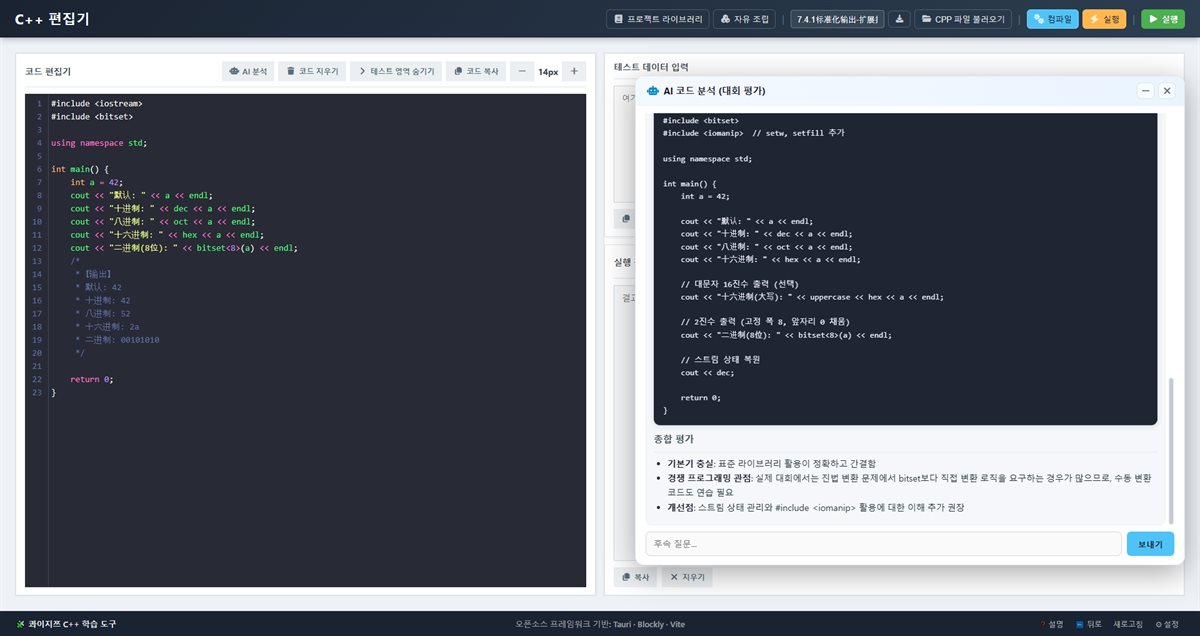
Task: Click 'return 0;' line in left editor
Action: click(x=92, y=380)
